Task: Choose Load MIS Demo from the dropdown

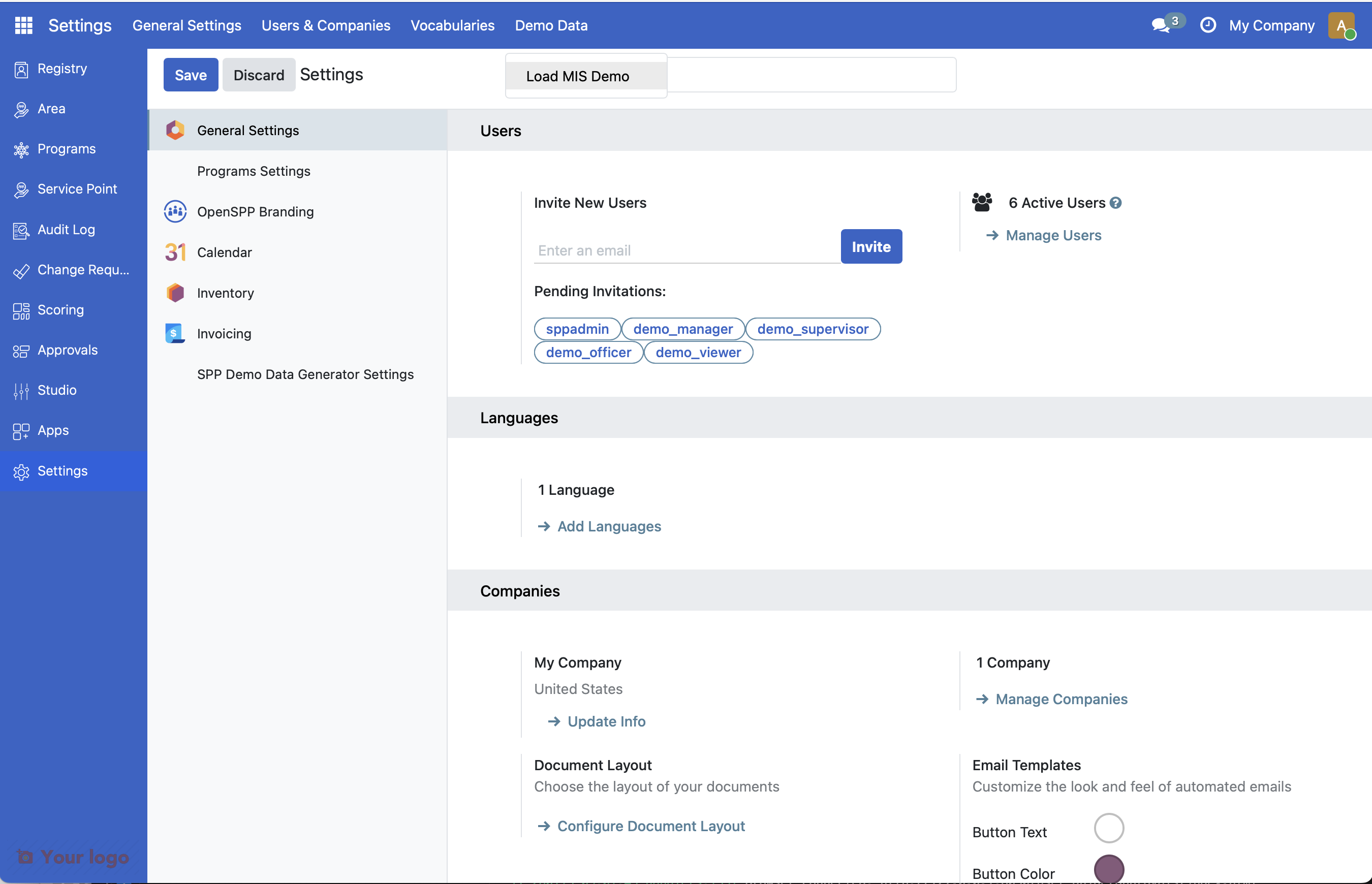Action: point(577,76)
